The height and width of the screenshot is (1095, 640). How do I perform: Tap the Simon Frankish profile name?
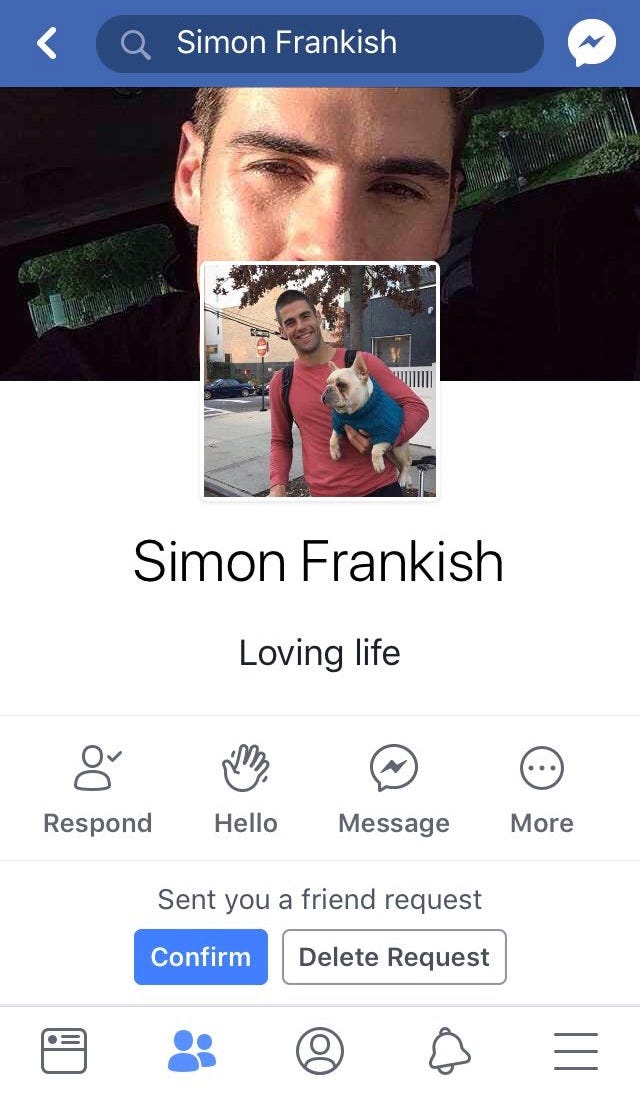[x=319, y=561]
